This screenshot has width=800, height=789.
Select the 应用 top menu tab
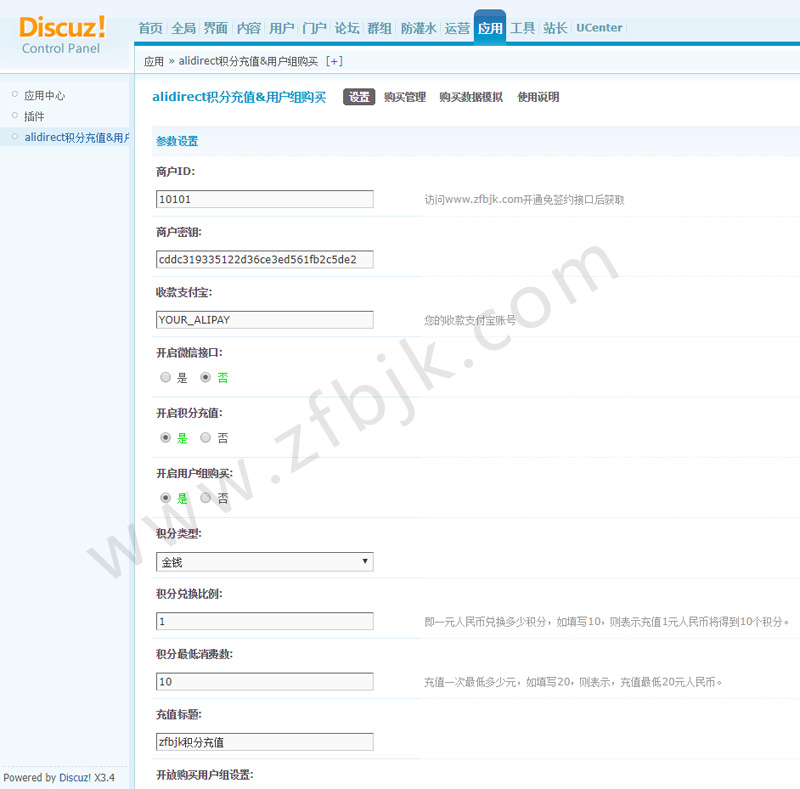(490, 28)
